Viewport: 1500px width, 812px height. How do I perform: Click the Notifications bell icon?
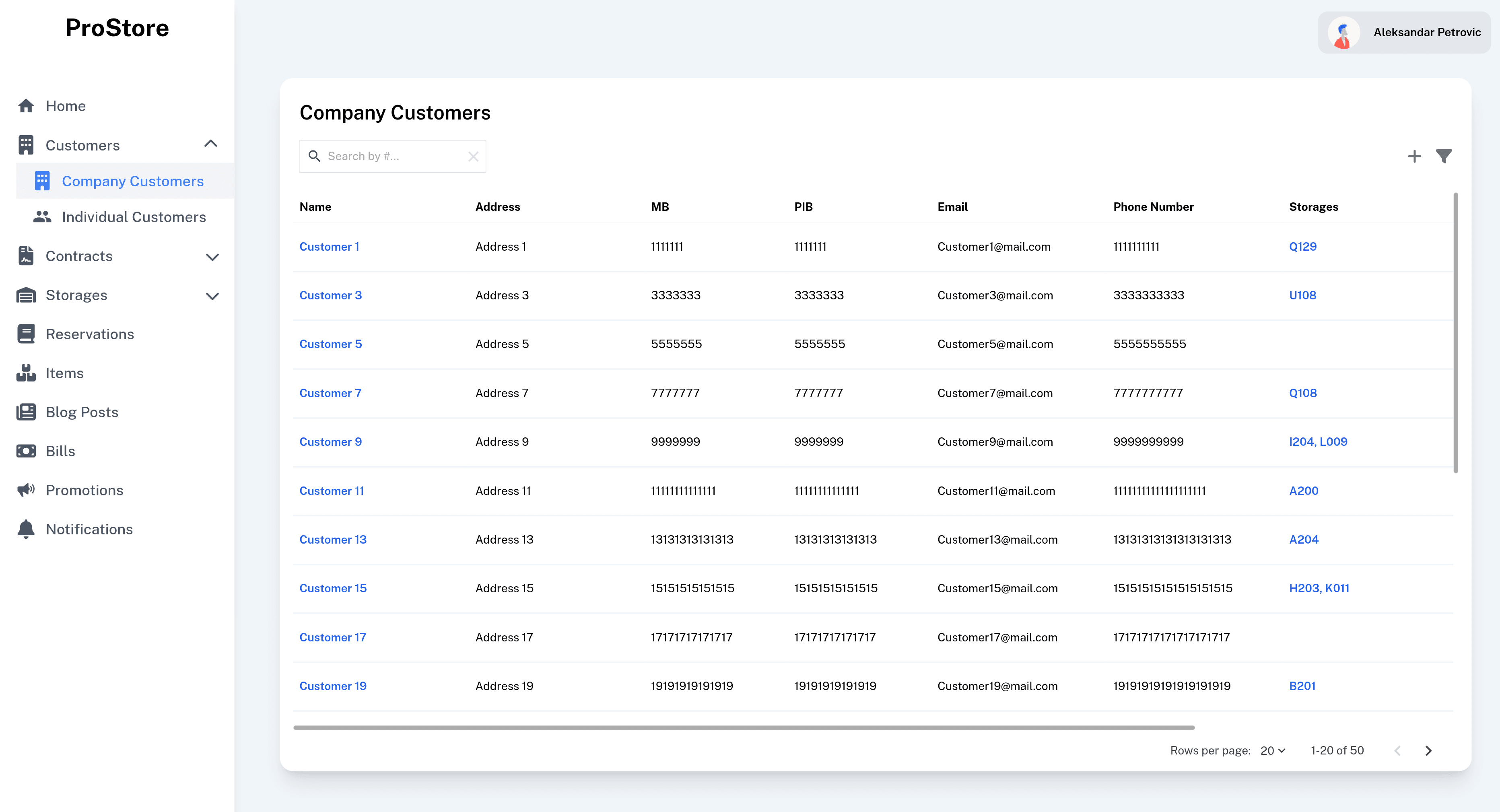pyautogui.click(x=26, y=529)
